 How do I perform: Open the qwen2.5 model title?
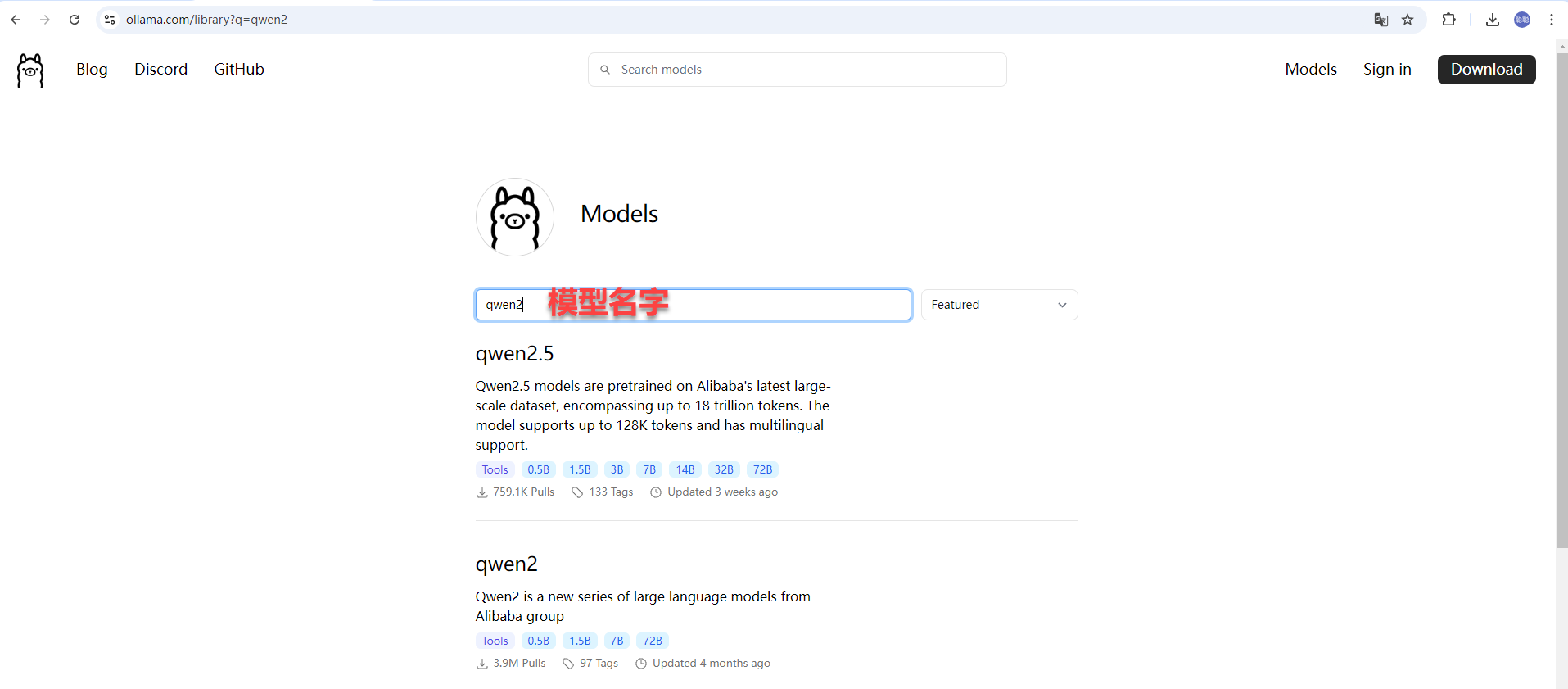pos(515,354)
